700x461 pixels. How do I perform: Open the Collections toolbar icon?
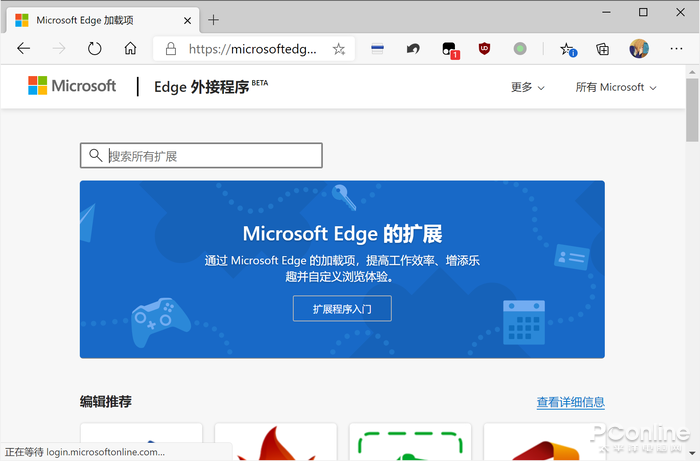(602, 49)
